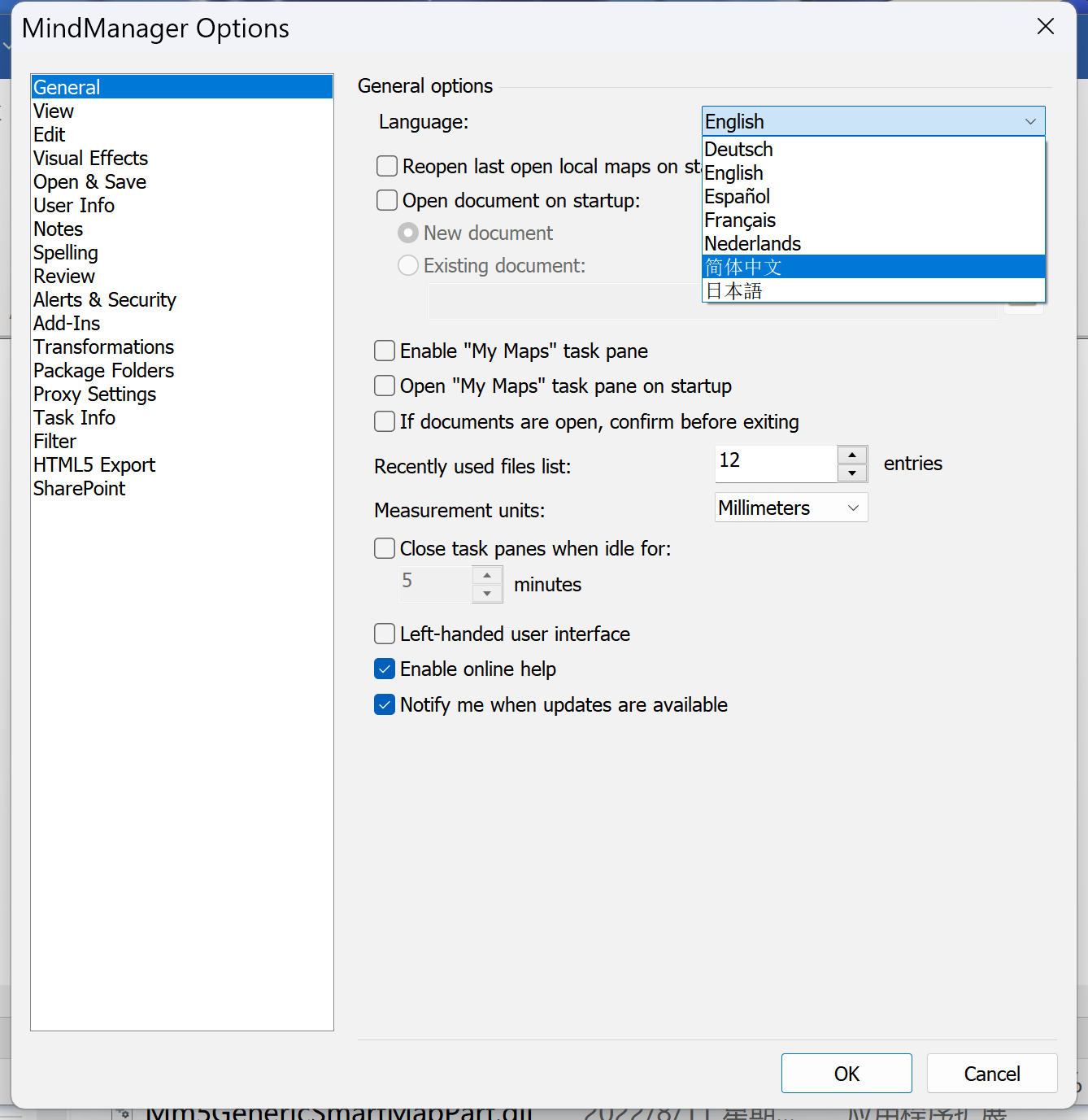Increase idle minutes value
This screenshot has height=1120, width=1088.
[487, 575]
